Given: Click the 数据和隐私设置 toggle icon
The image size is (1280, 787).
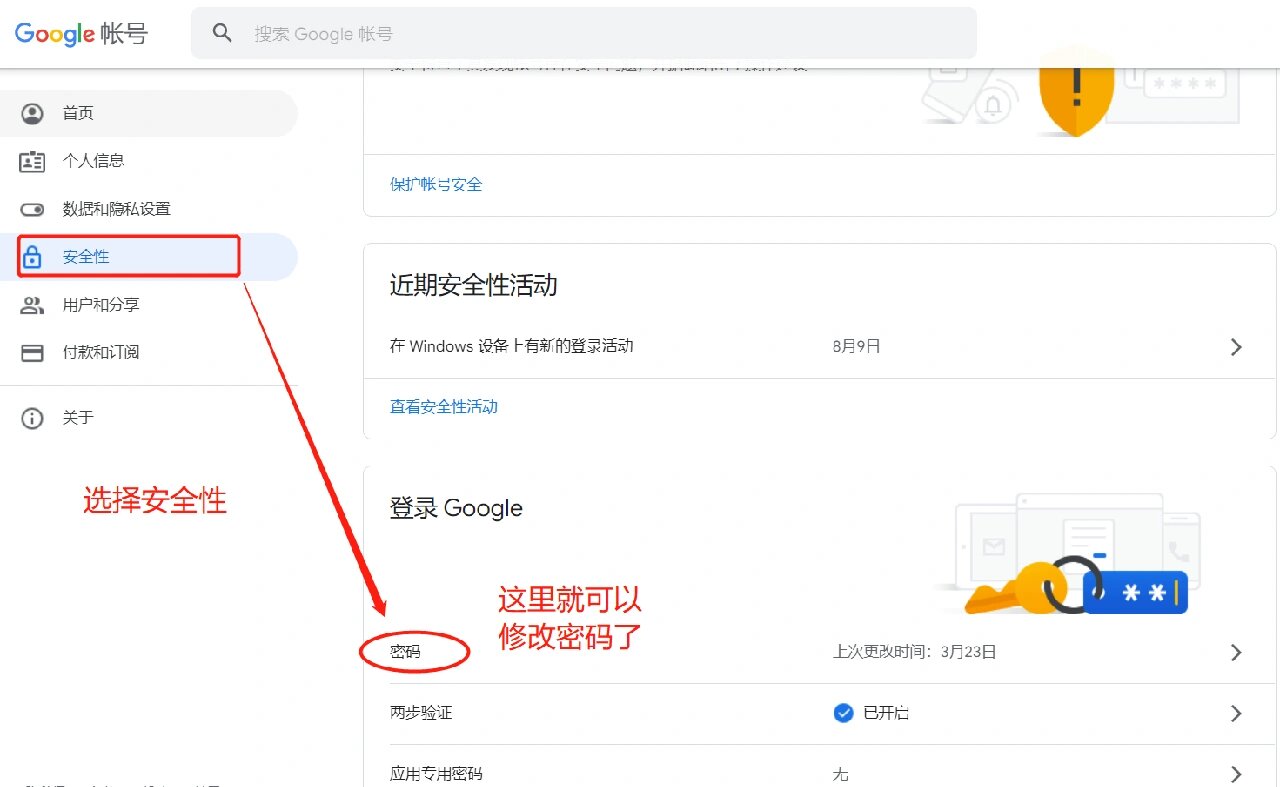Looking at the screenshot, I should 33,209.
